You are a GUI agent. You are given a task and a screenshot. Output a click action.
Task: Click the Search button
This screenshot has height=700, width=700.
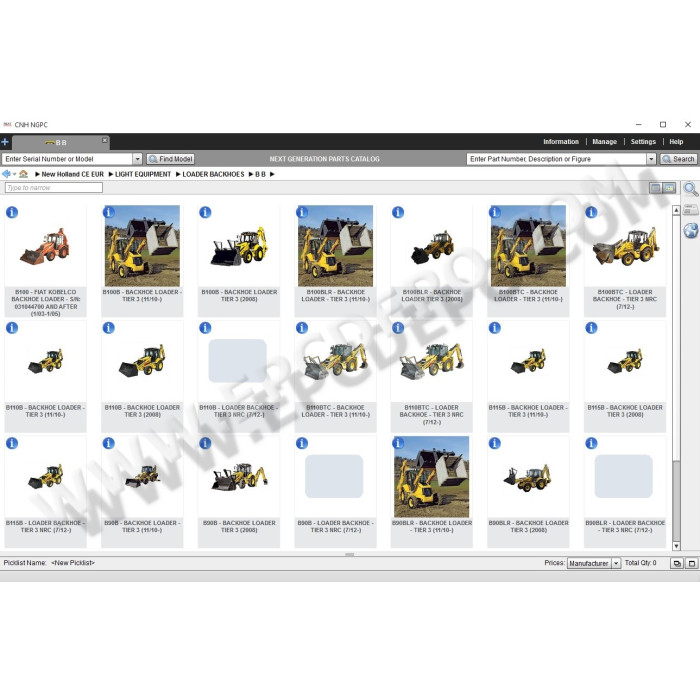tap(679, 159)
